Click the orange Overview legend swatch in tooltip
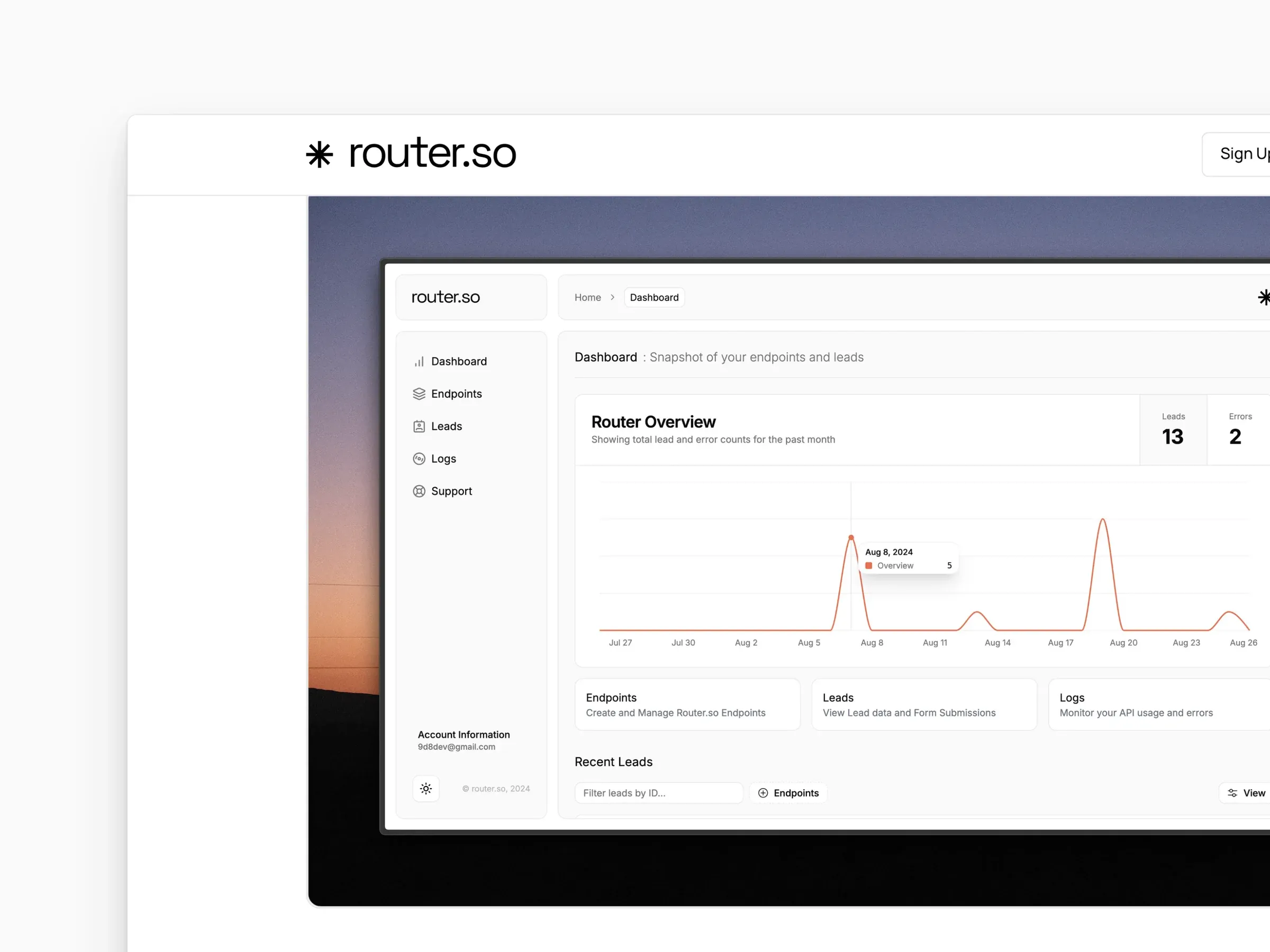1270x952 pixels. click(x=869, y=566)
